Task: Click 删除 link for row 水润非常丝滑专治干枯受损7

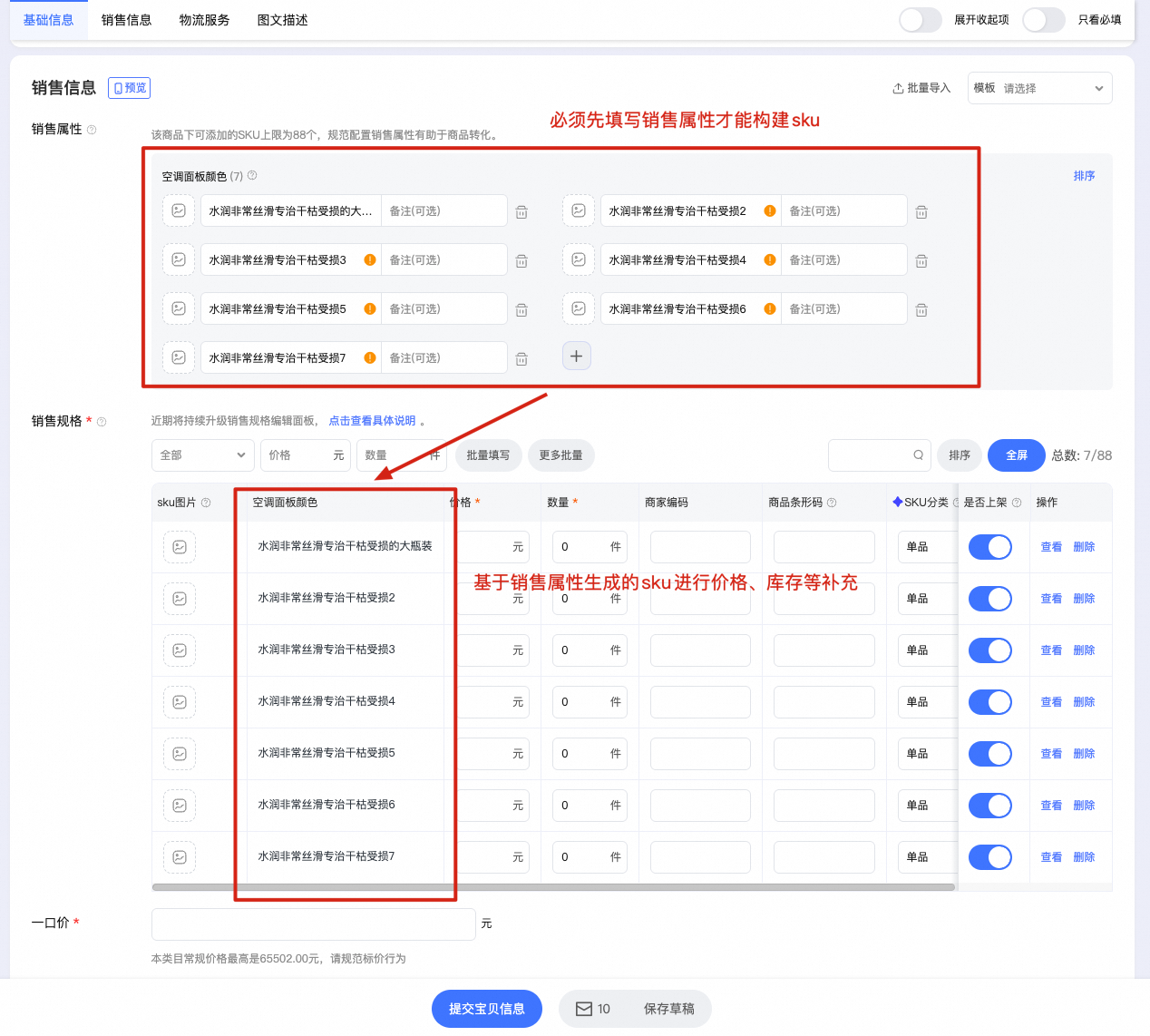Action: (1084, 857)
